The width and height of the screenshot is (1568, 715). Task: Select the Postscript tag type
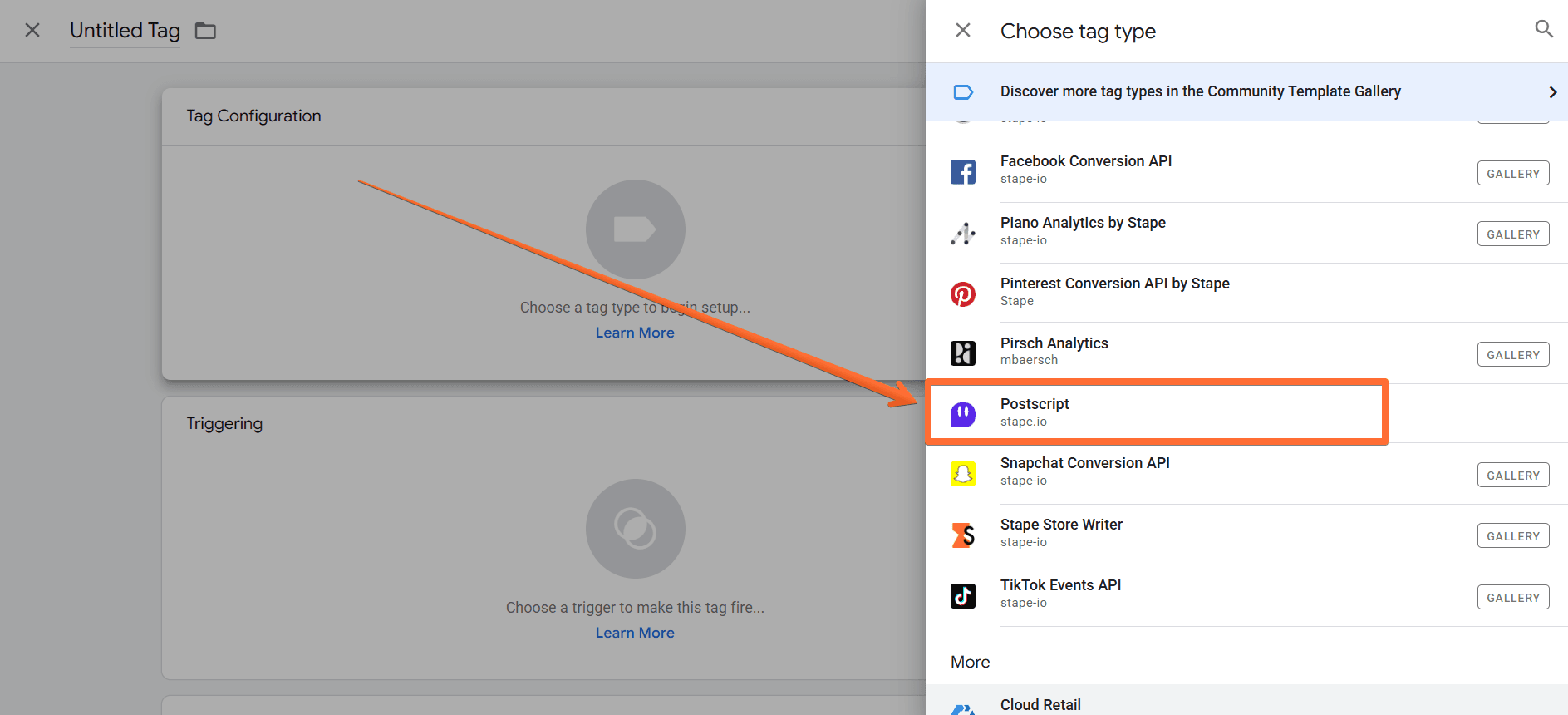coord(1246,412)
